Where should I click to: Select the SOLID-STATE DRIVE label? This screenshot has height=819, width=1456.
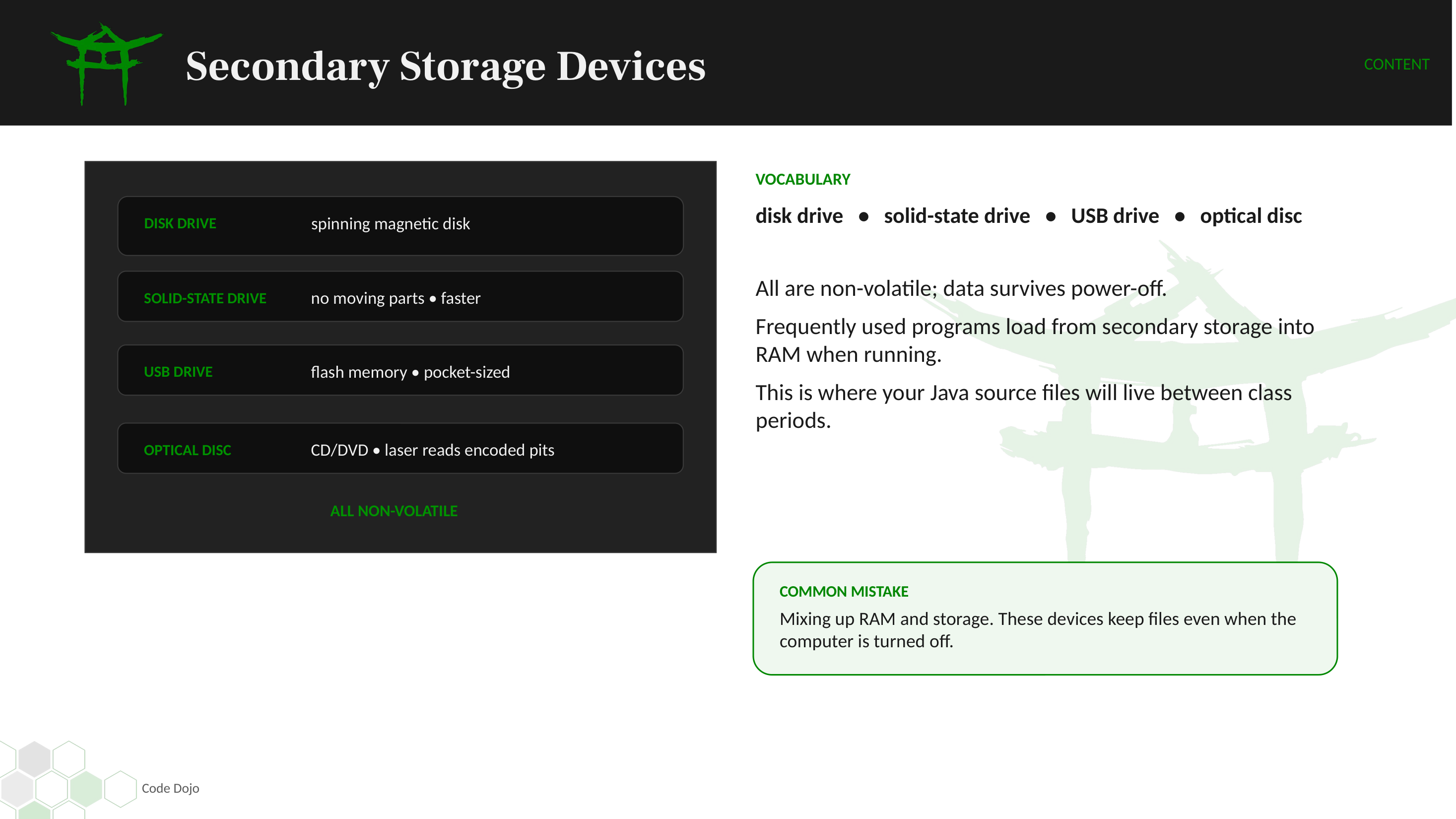click(204, 298)
